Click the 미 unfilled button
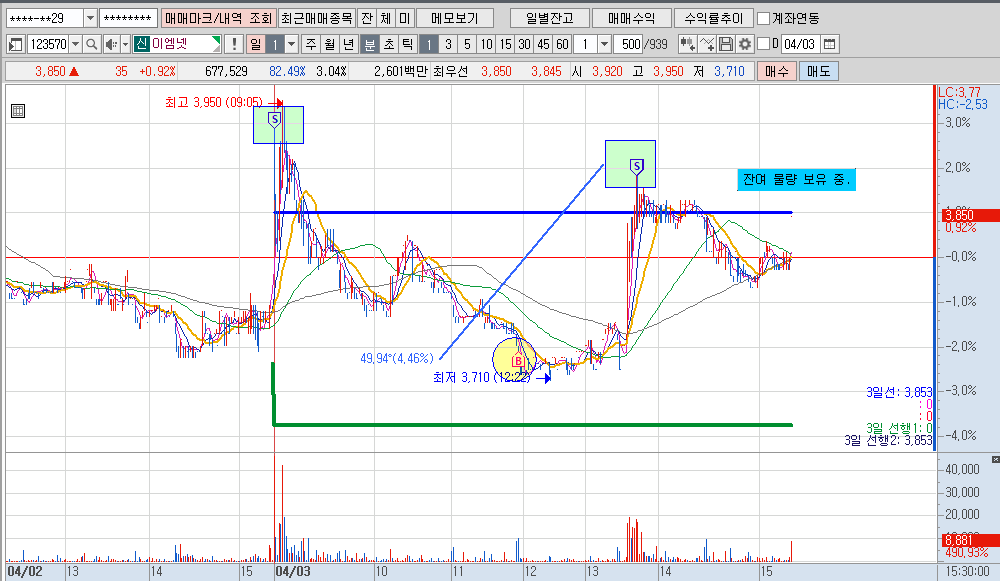The image size is (1000, 581). [404, 18]
